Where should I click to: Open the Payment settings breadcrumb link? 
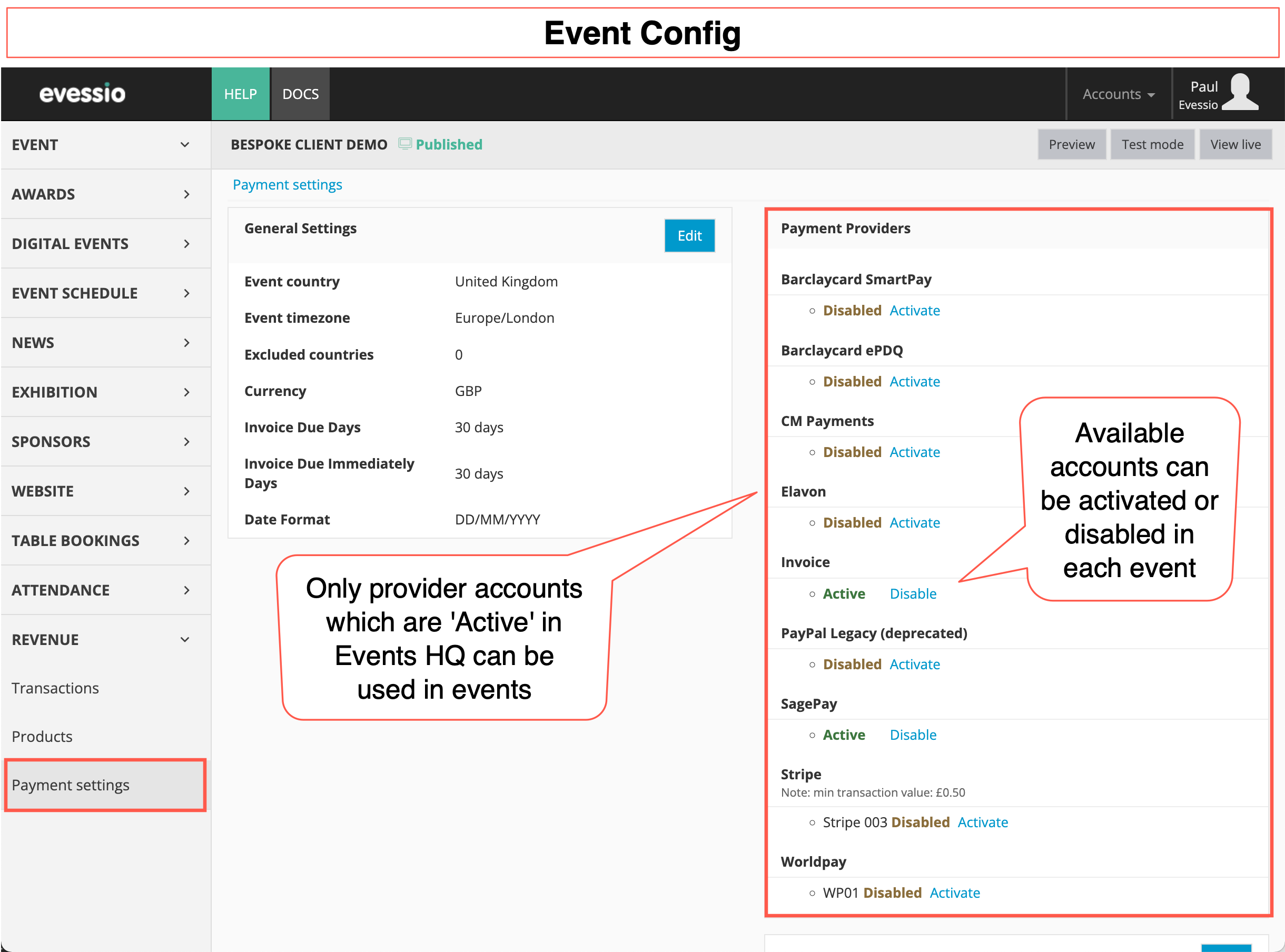(287, 184)
